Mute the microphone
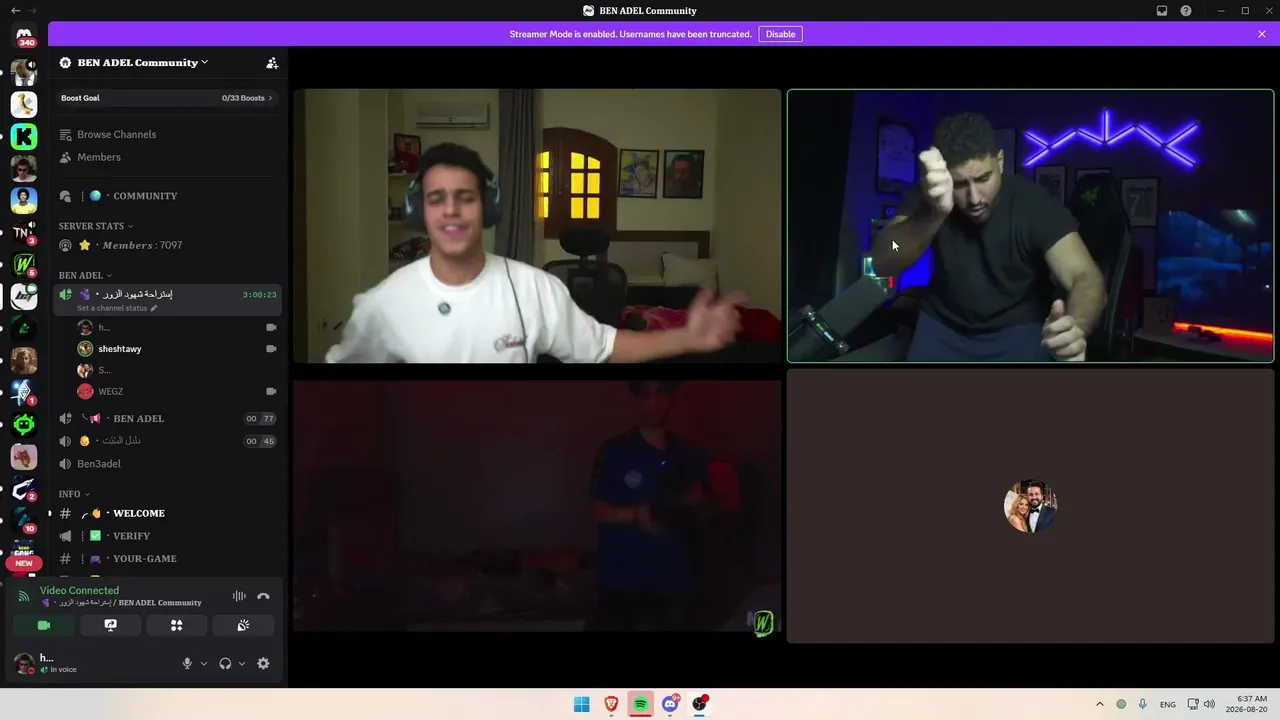This screenshot has width=1280, height=720. 187,663
